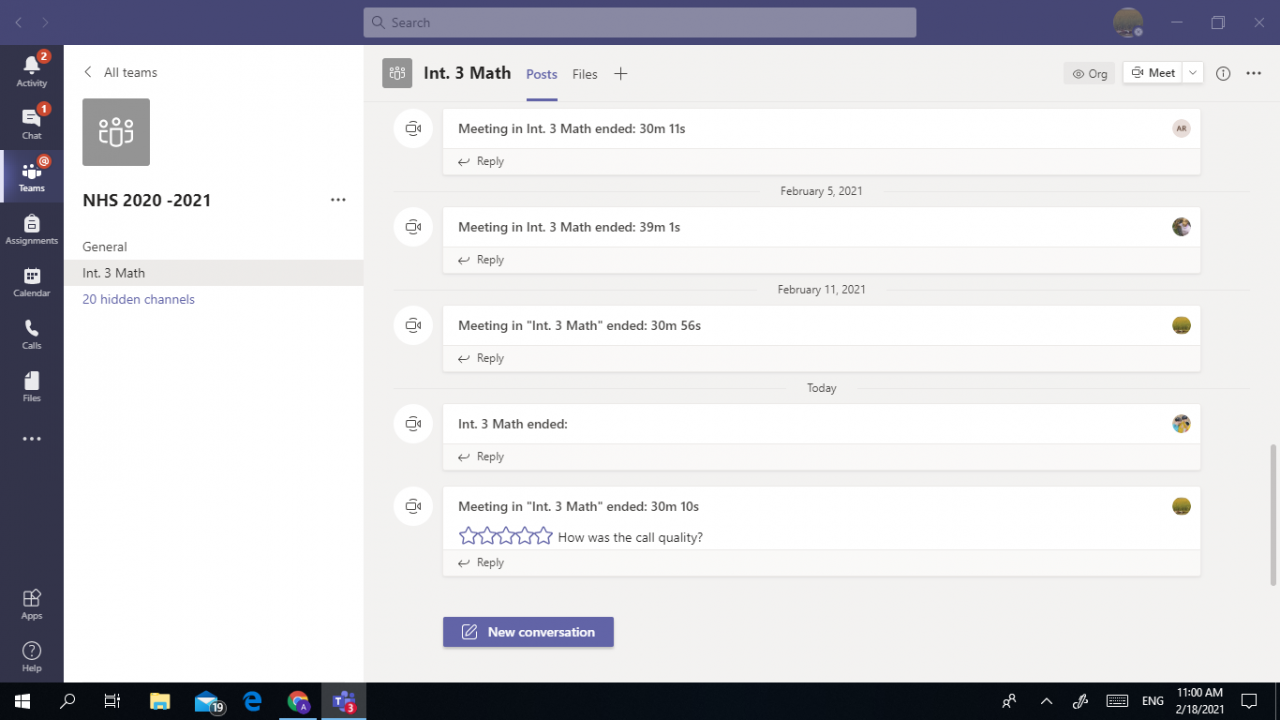Open the Calls section

[32, 333]
